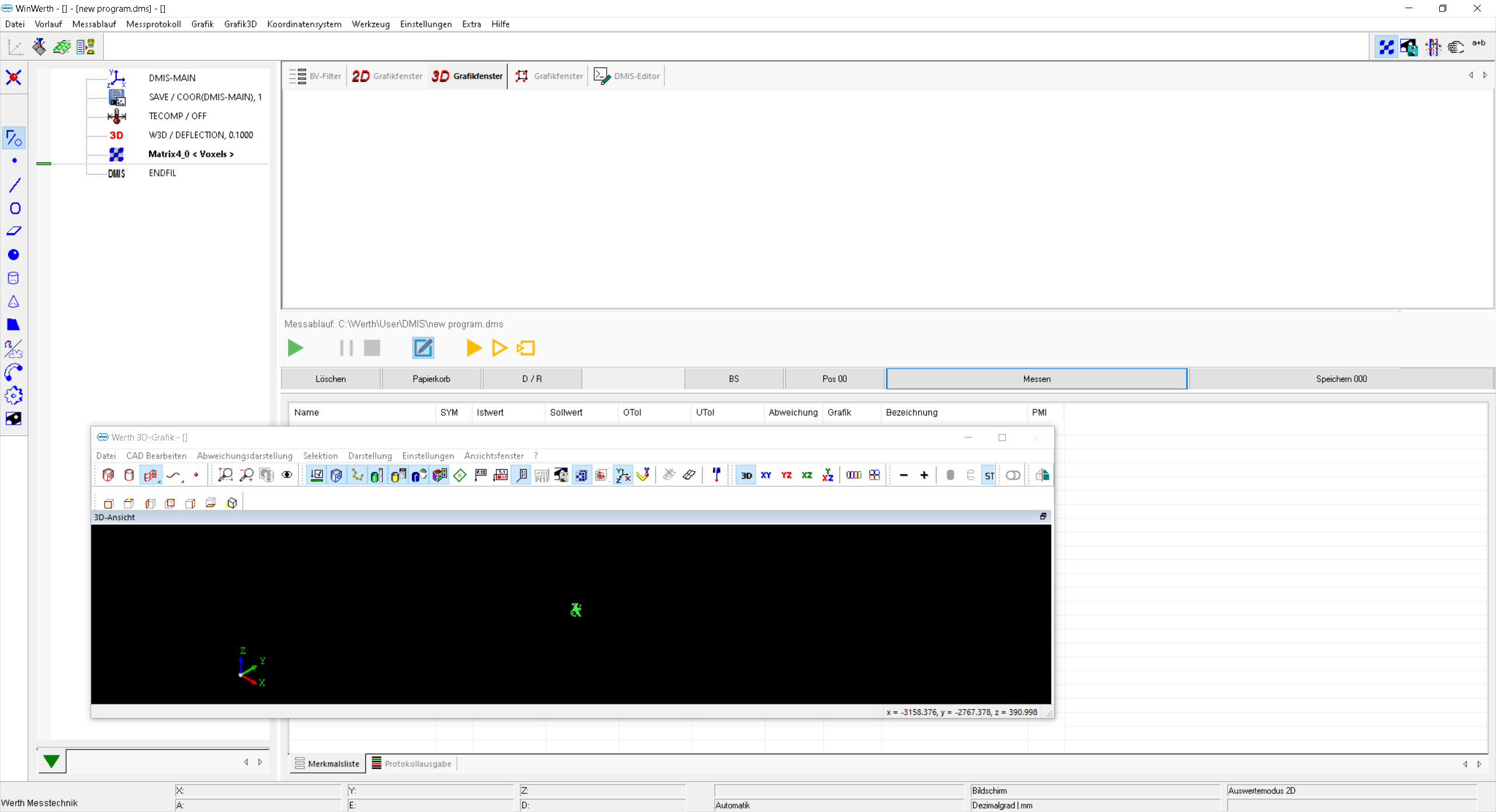
Task: Stop the measurement run
Action: [x=372, y=348]
